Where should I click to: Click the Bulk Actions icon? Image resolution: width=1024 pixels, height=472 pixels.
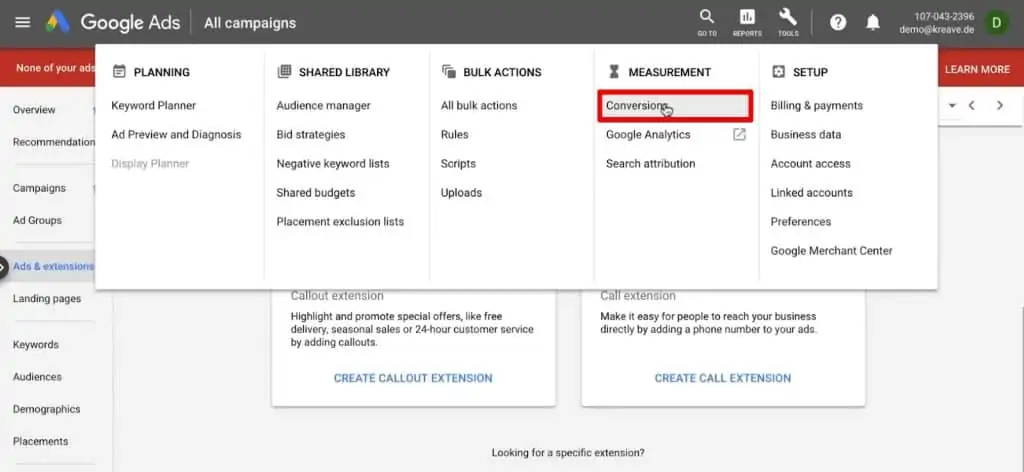(x=449, y=72)
